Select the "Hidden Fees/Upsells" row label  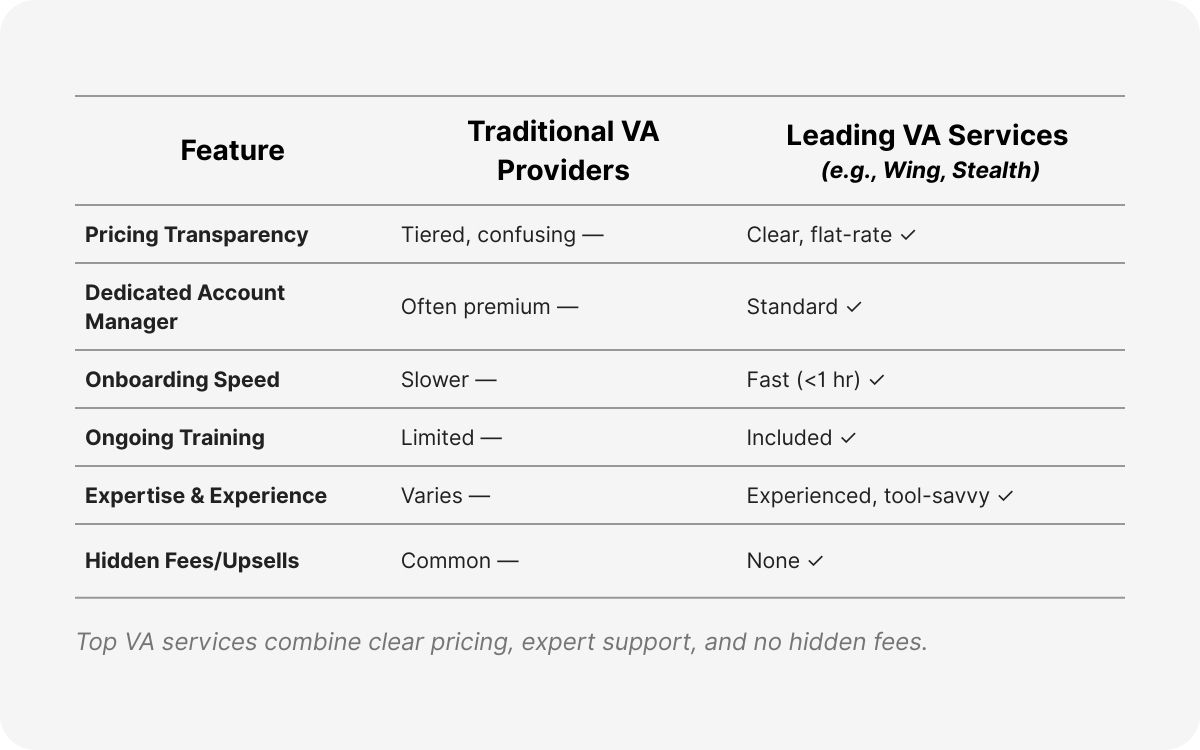pyautogui.click(x=192, y=561)
